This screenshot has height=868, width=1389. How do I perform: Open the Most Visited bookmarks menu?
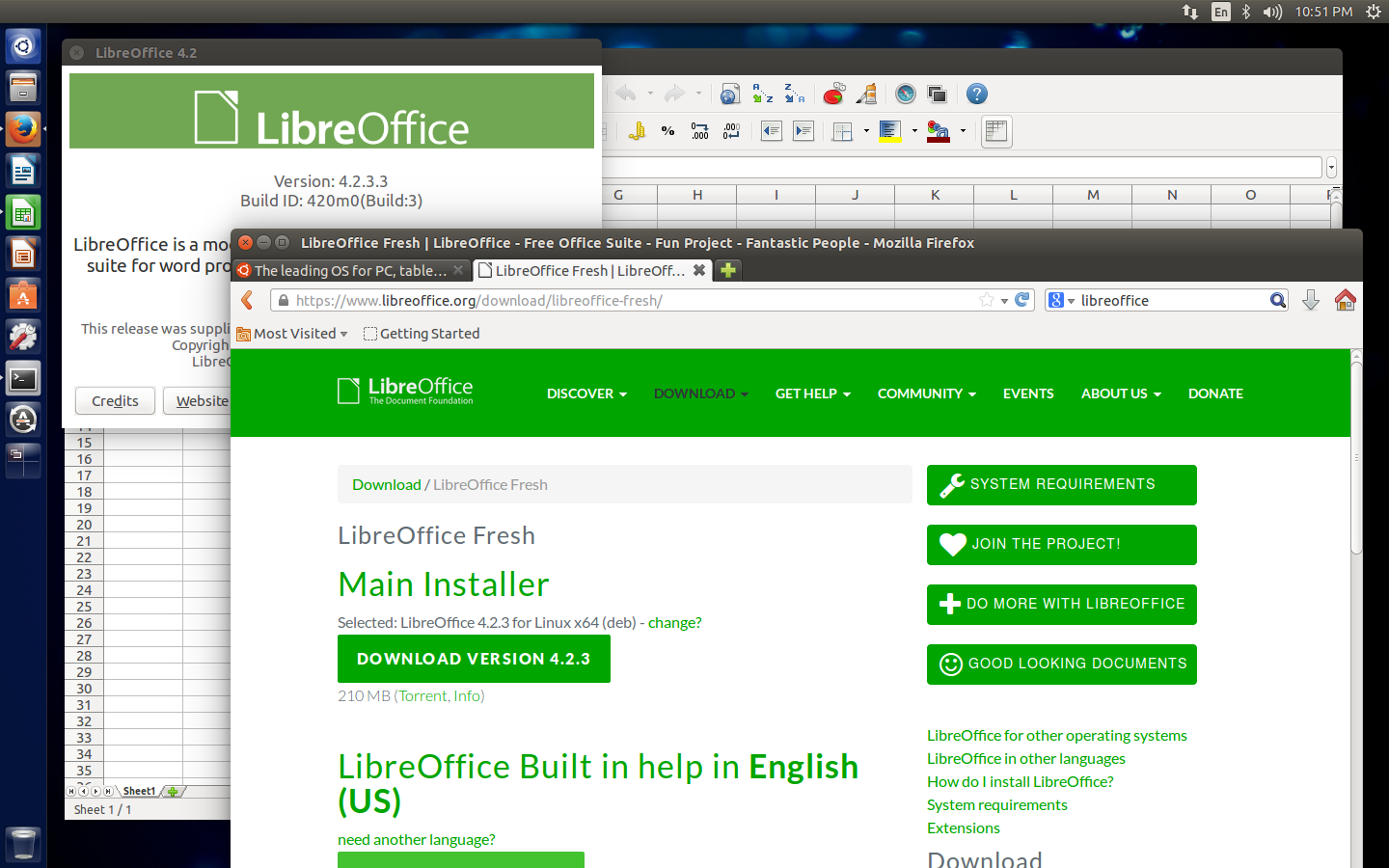coord(293,333)
